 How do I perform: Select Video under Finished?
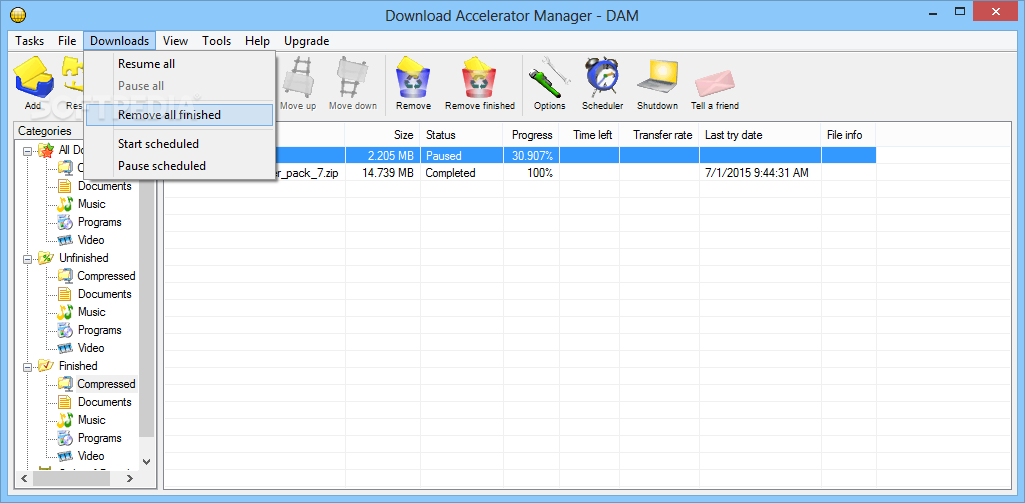point(91,456)
